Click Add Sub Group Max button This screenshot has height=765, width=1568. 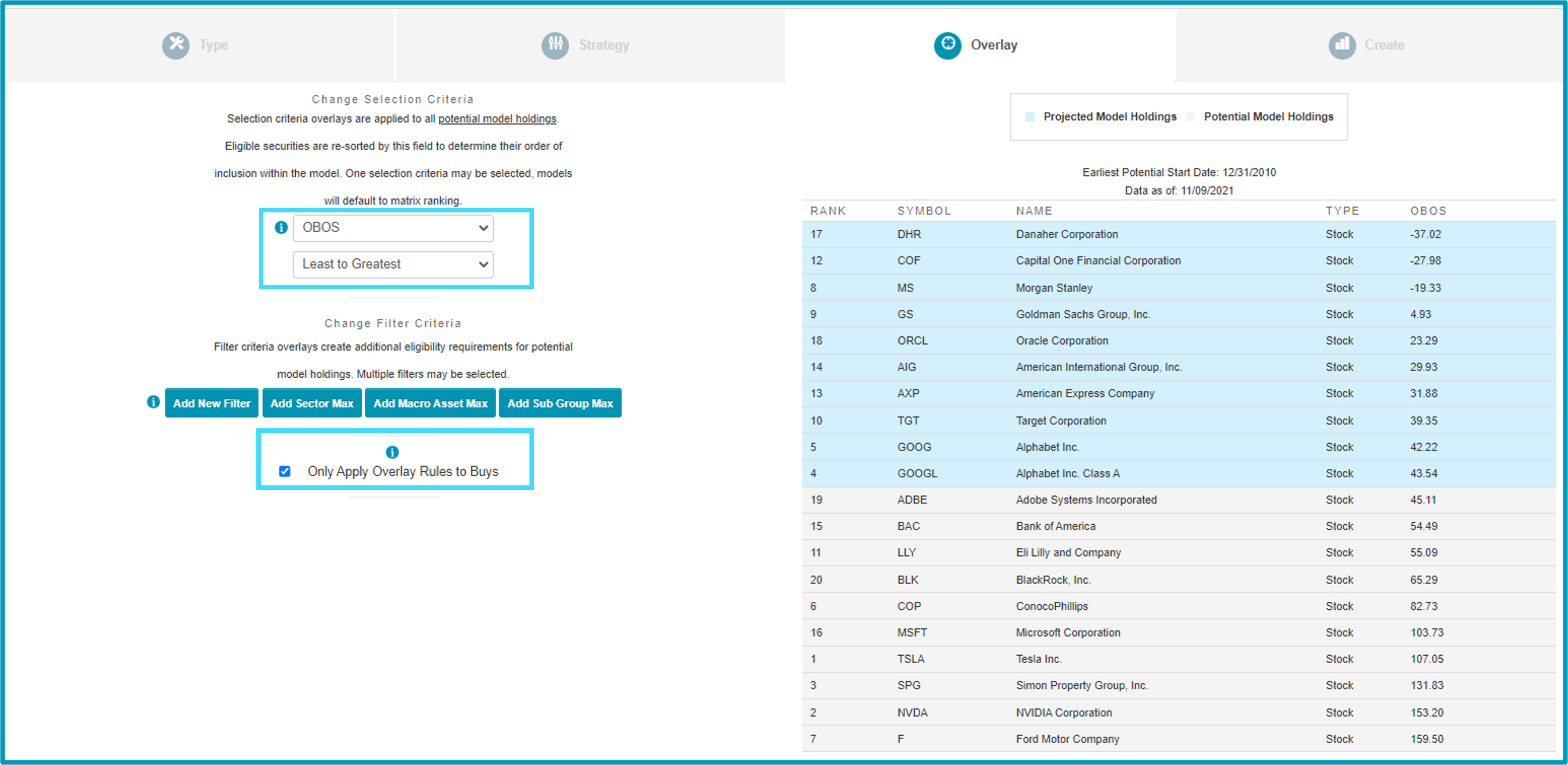click(x=560, y=403)
